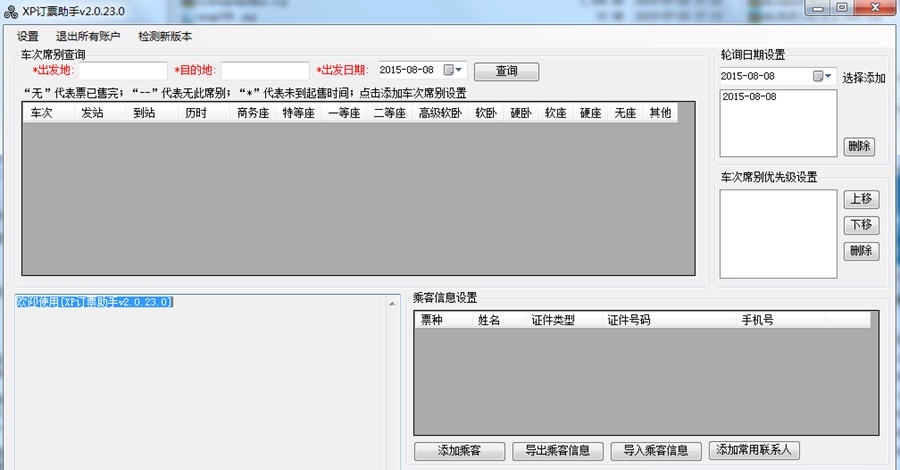Viewport: 900px width, 470px height.
Task: Click 退出所有账户 menu item
Action: (x=88, y=36)
